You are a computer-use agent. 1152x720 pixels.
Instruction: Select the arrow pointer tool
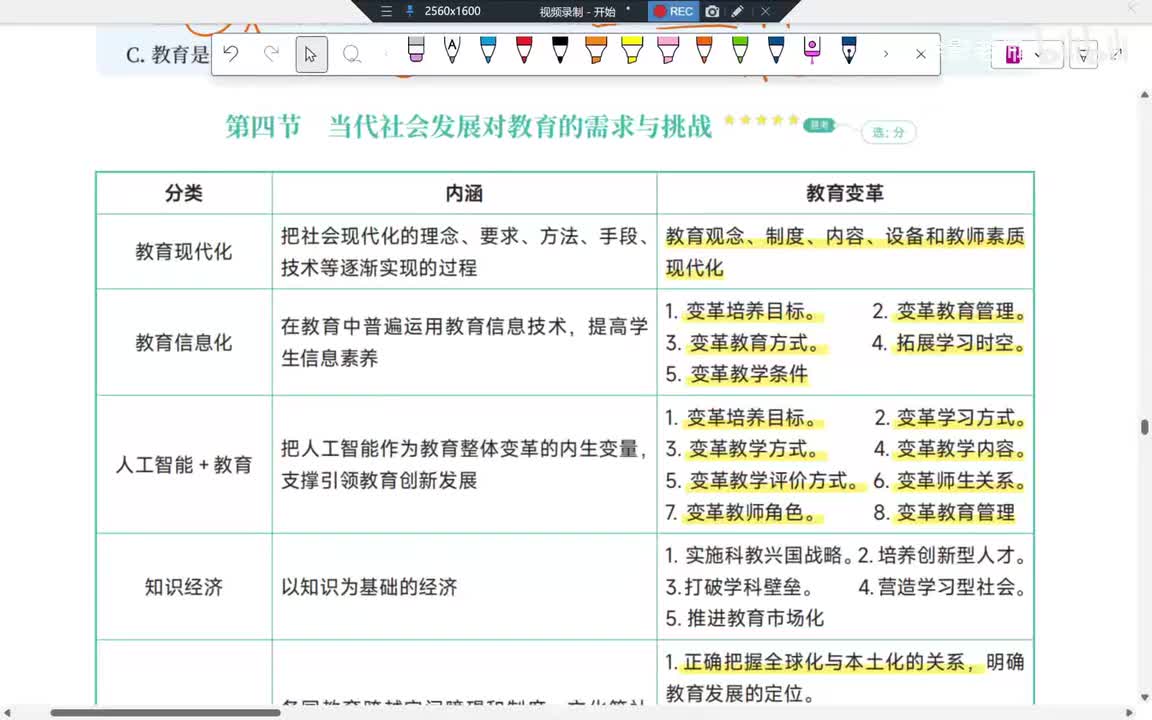click(x=312, y=54)
